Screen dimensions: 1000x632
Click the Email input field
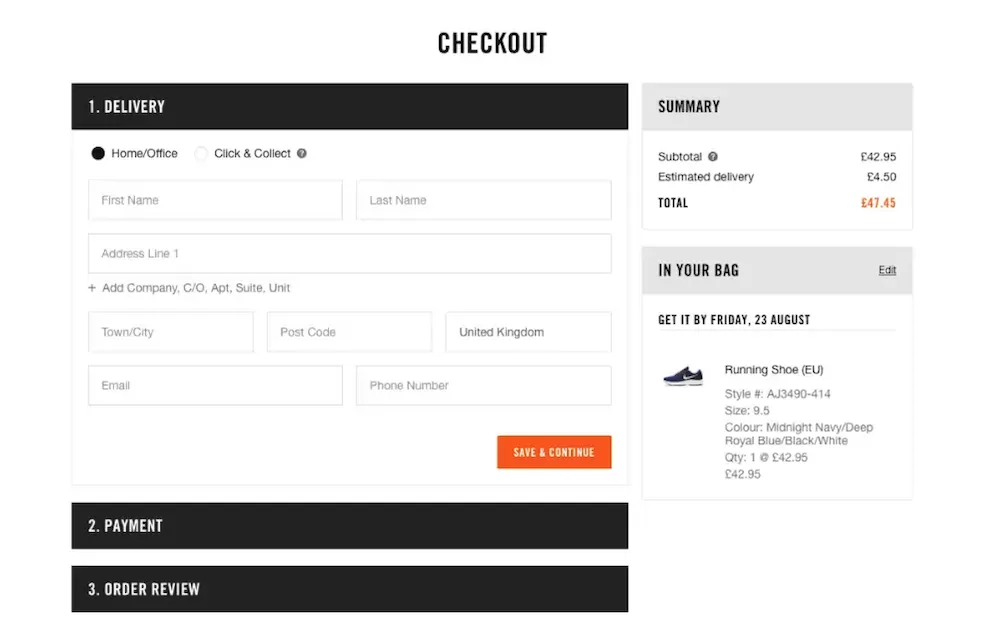(216, 386)
